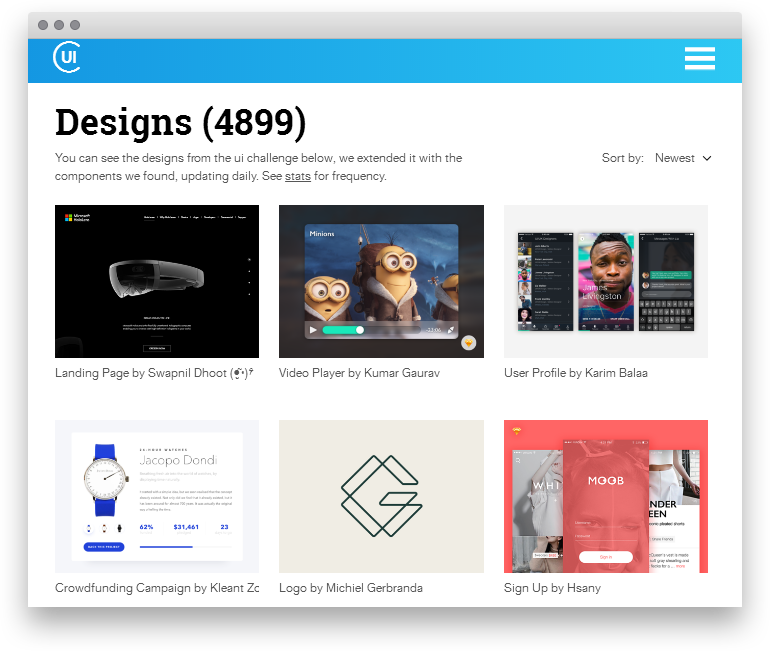This screenshot has height=651, width=770.
Task: Click Landing Page by Swapnil Dhoot caption
Action: pyautogui.click(x=154, y=373)
